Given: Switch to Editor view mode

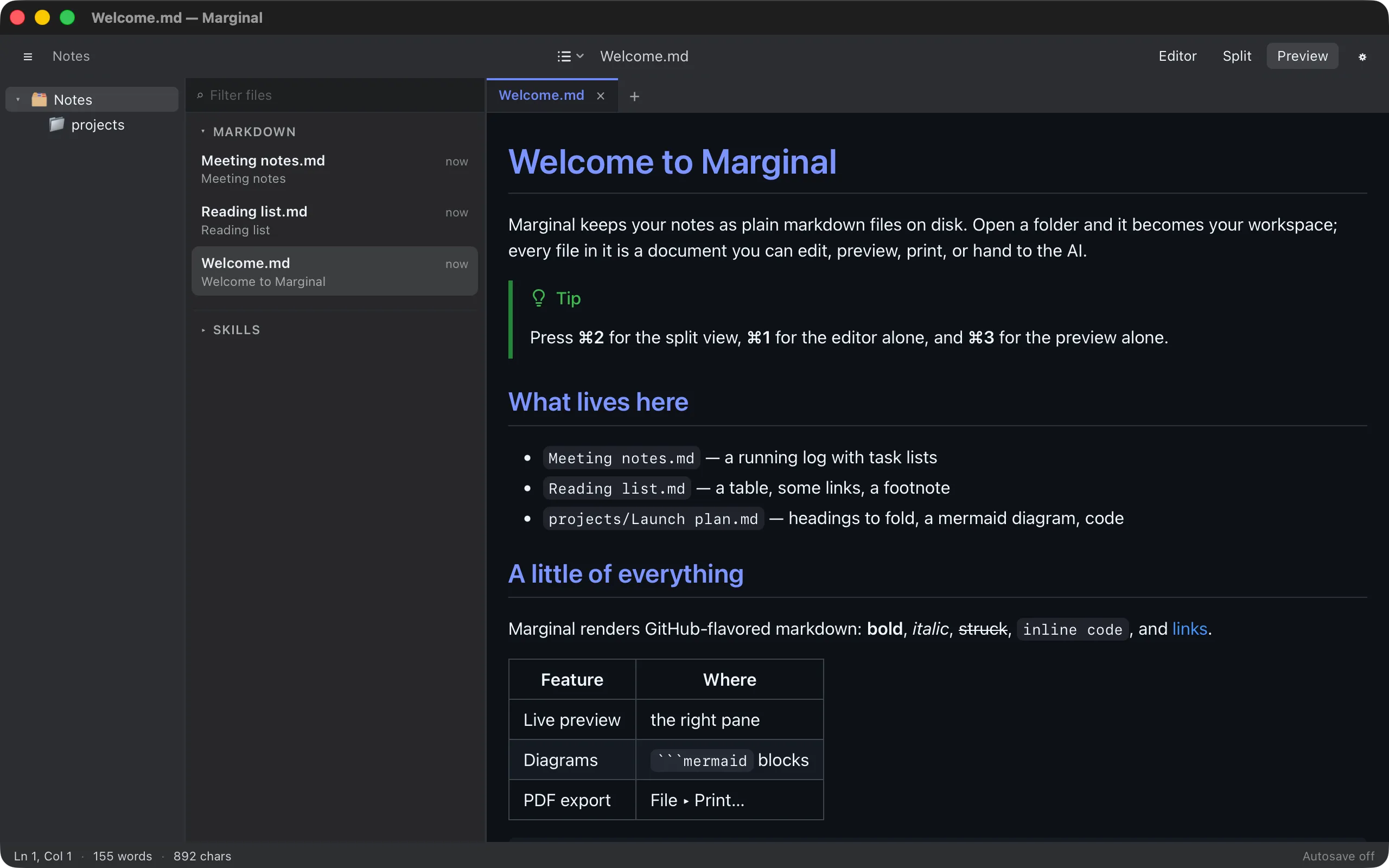Looking at the screenshot, I should [1177, 56].
